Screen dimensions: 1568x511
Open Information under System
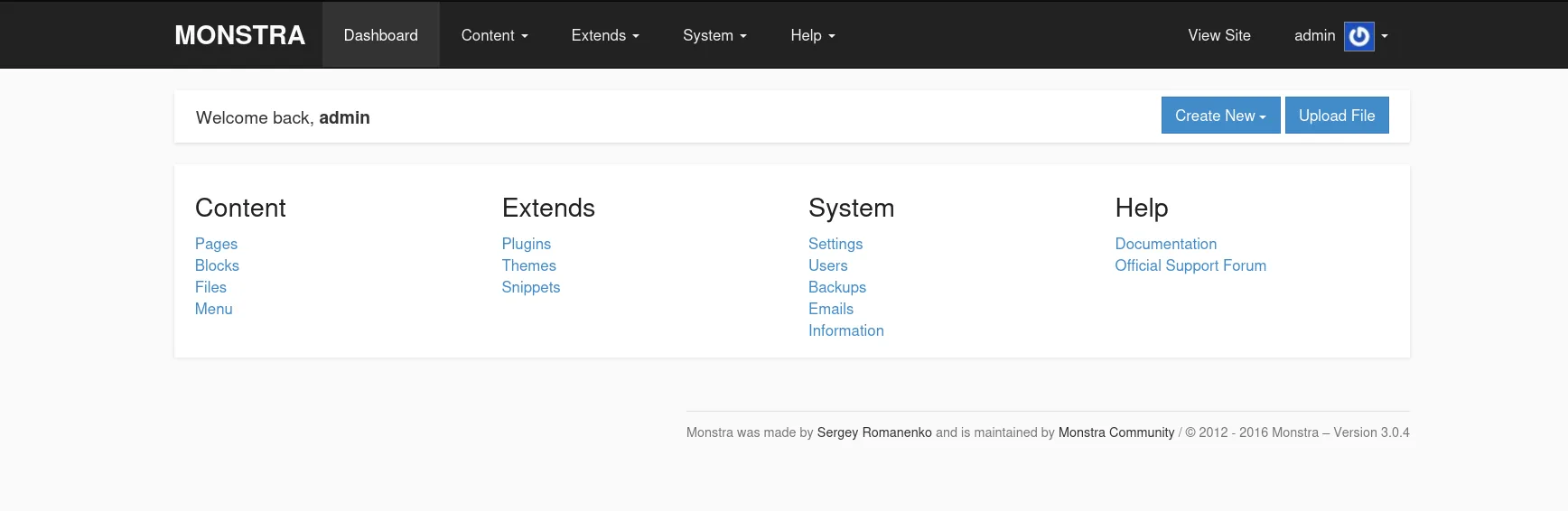(846, 330)
